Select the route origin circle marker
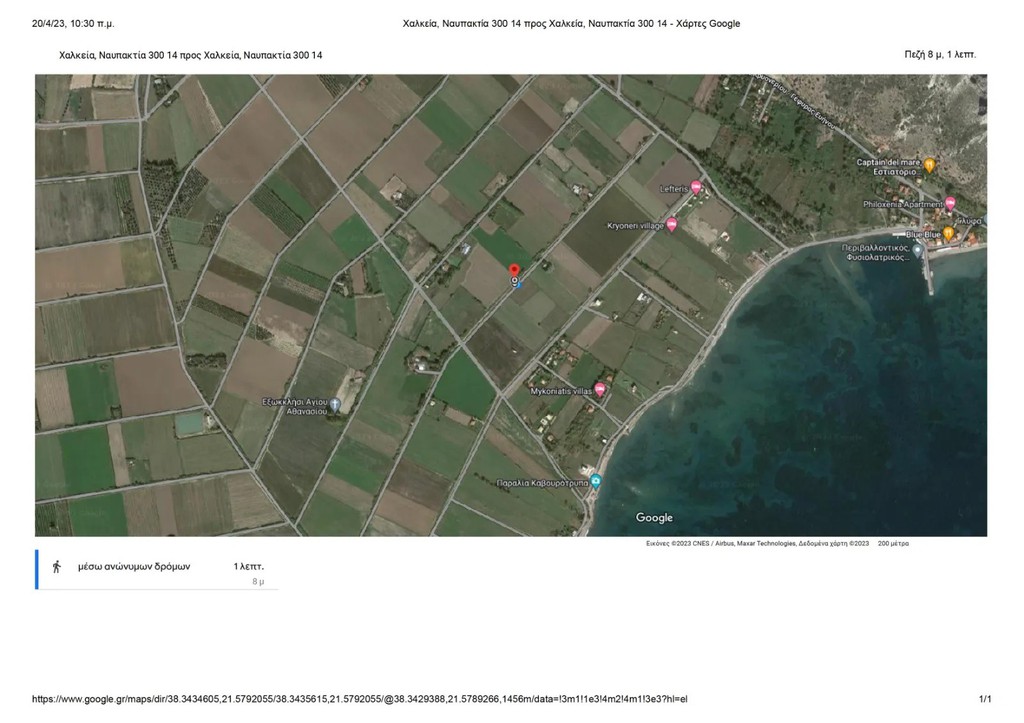 click(x=515, y=282)
